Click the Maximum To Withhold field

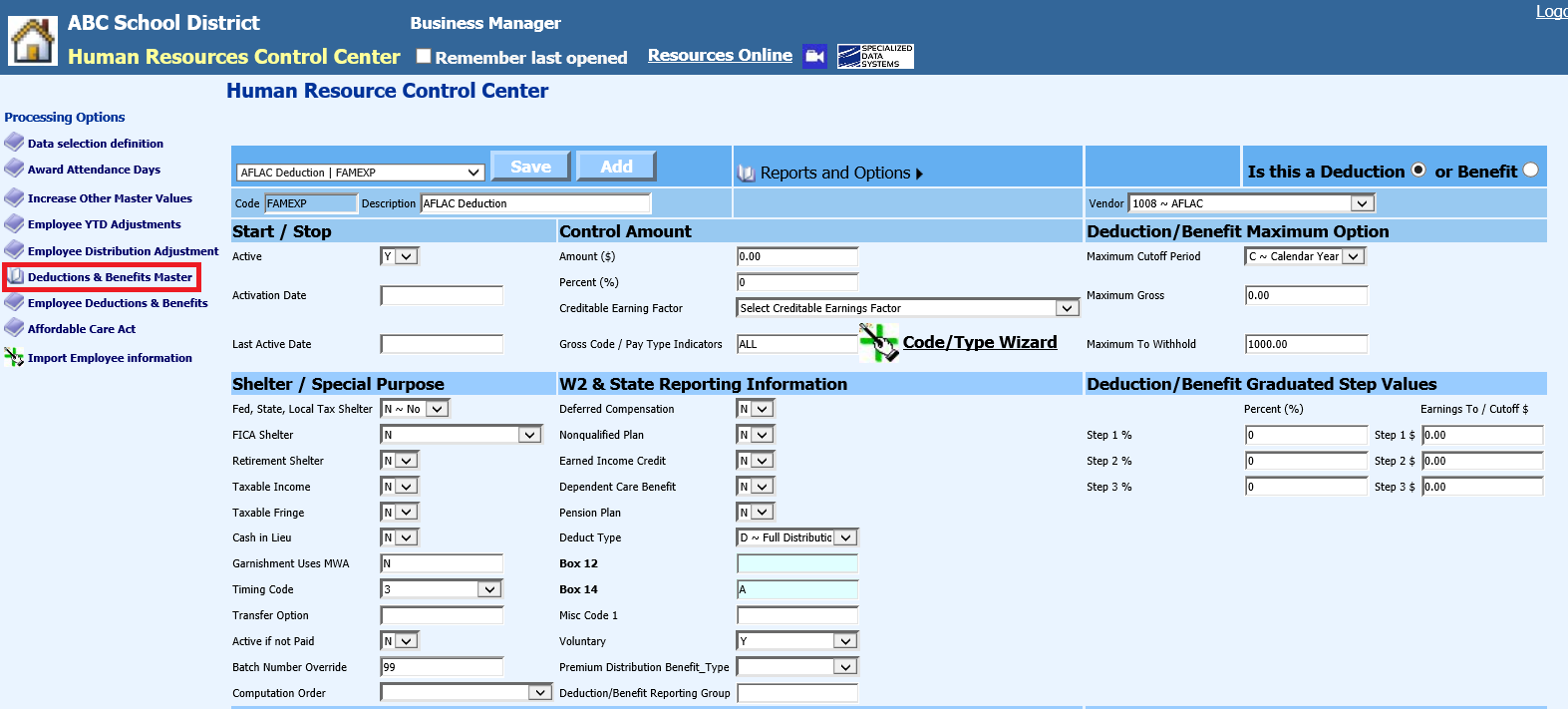coord(1306,344)
